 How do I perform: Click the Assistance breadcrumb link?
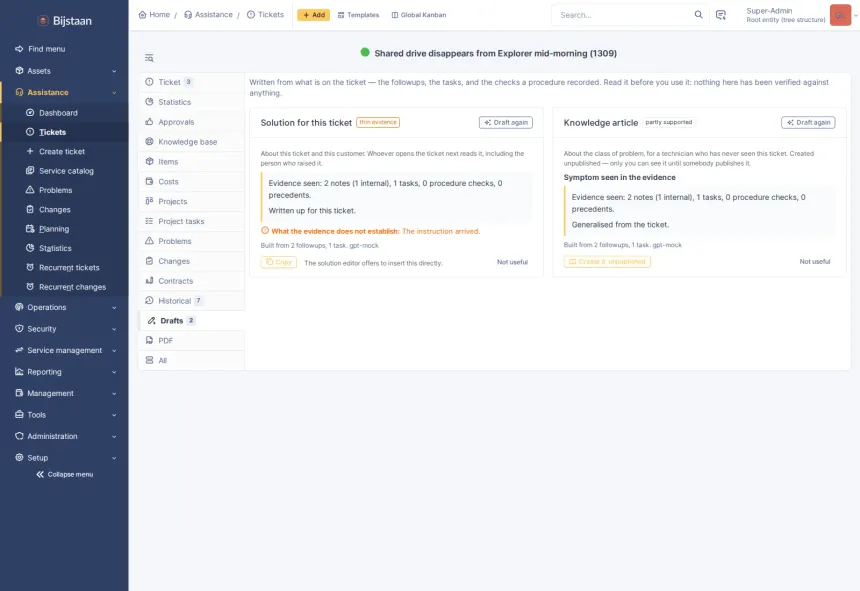pos(208,15)
